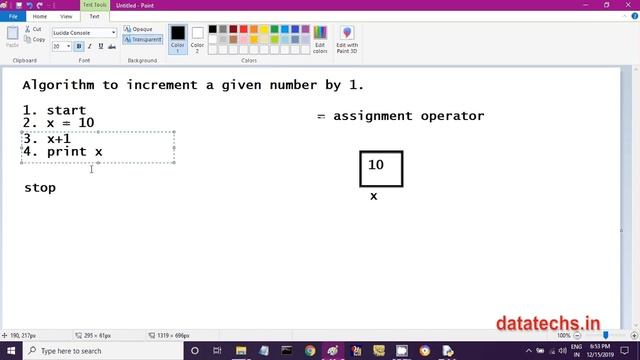This screenshot has height=360, width=640.
Task: Click the Save icon in title bar
Action: (19, 5)
